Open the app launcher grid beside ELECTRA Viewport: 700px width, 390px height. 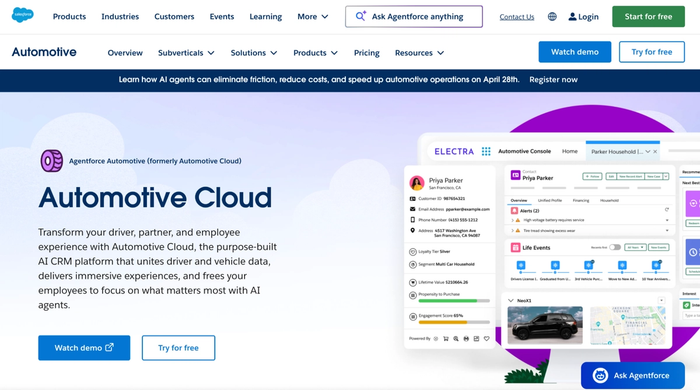point(486,151)
